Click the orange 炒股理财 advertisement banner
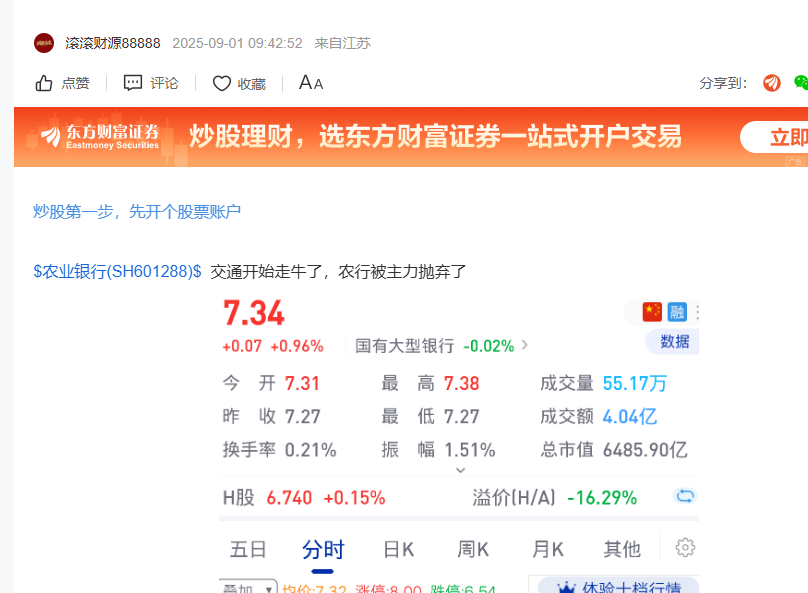 pyautogui.click(x=411, y=137)
